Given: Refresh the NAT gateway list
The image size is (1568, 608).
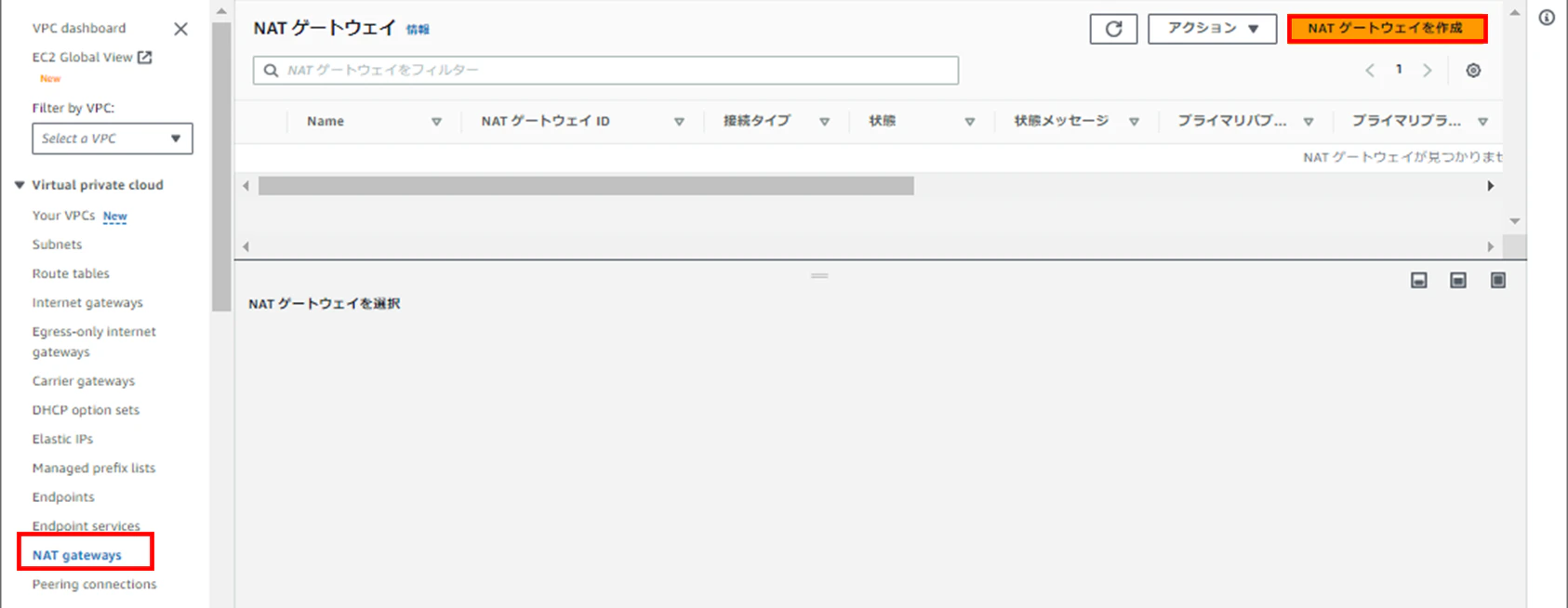Looking at the screenshot, I should (x=1113, y=29).
